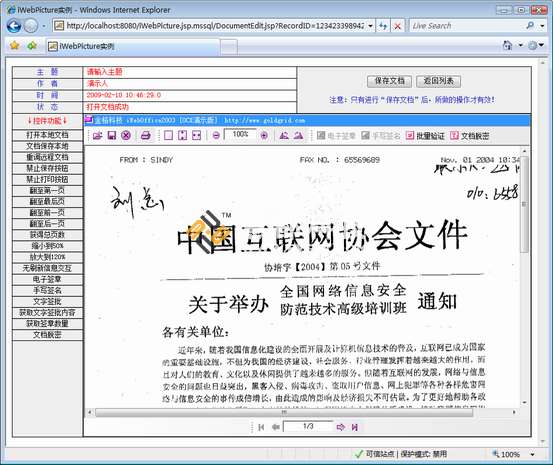The image size is (553, 465).
Task: Click the 批量验证 toolbar button
Action: pyautogui.click(x=425, y=136)
